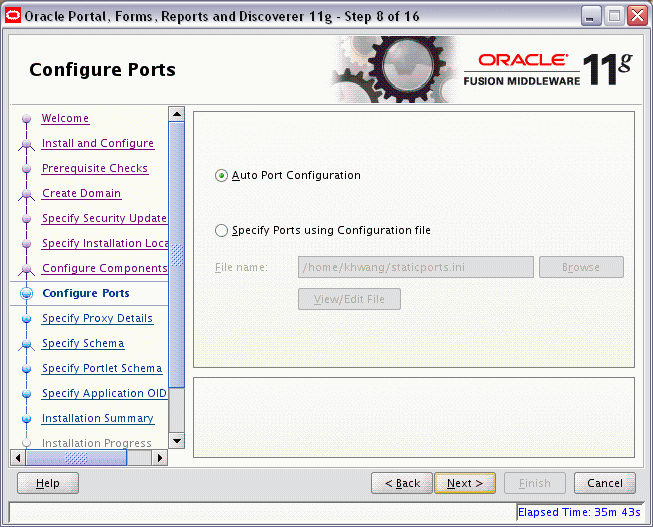The width and height of the screenshot is (653, 527).
Task: Go to Specify Security Updates step
Action: [105, 218]
